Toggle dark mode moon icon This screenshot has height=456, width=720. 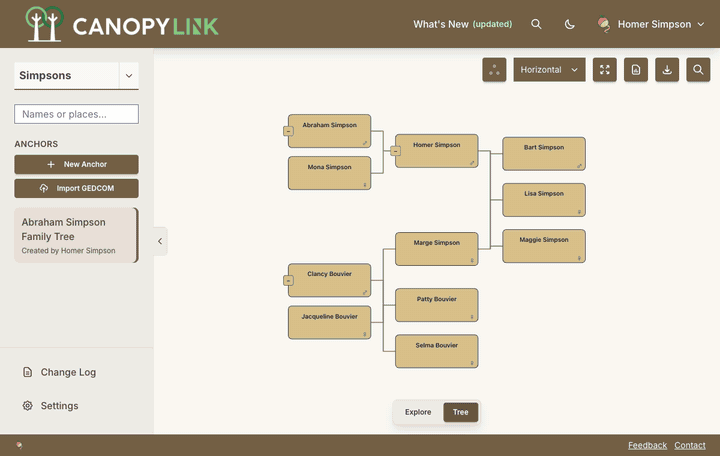click(569, 24)
